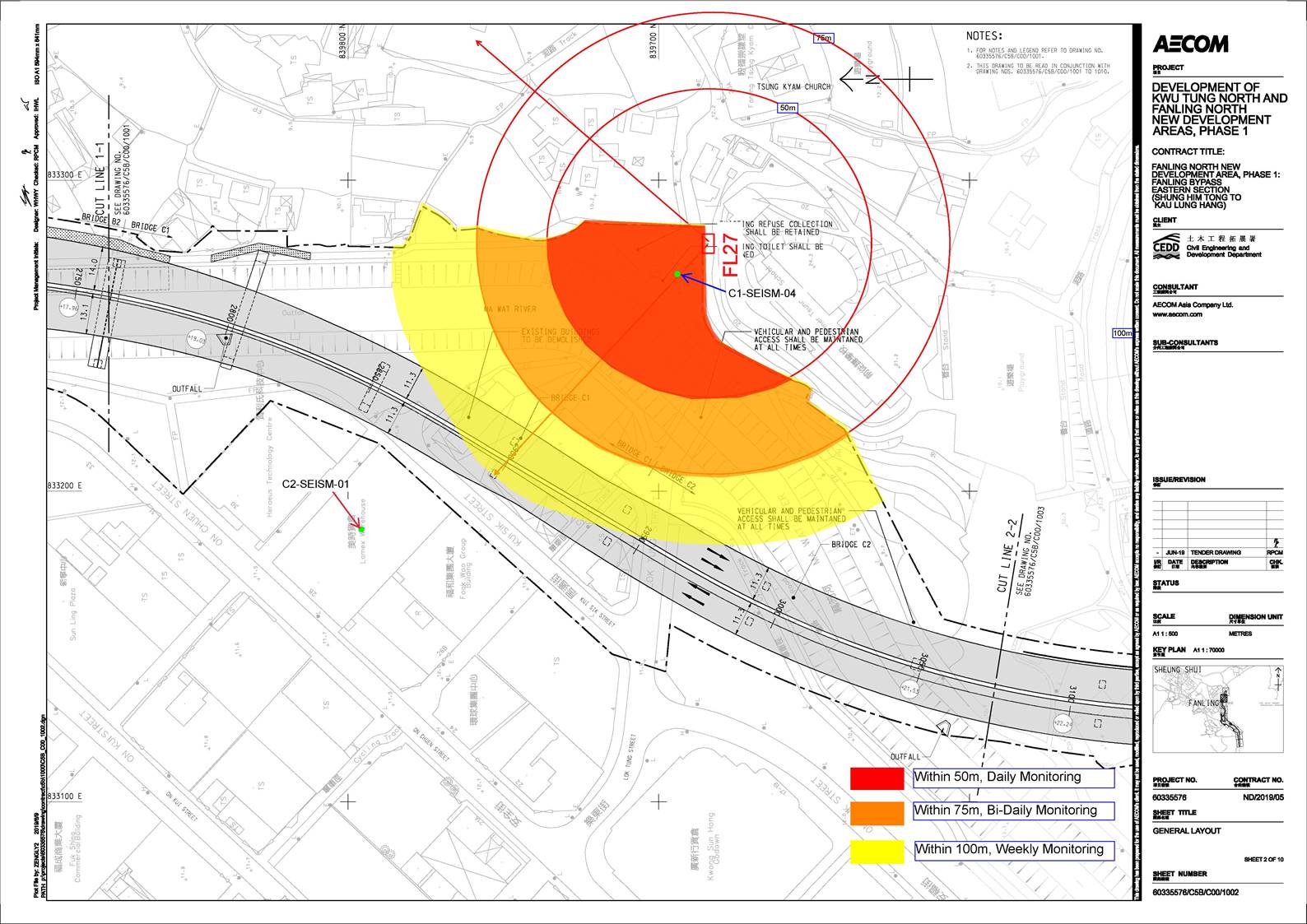Viewport: 1307px width, 924px height.
Task: Click the CEDD department logo
Action: pos(1165,247)
